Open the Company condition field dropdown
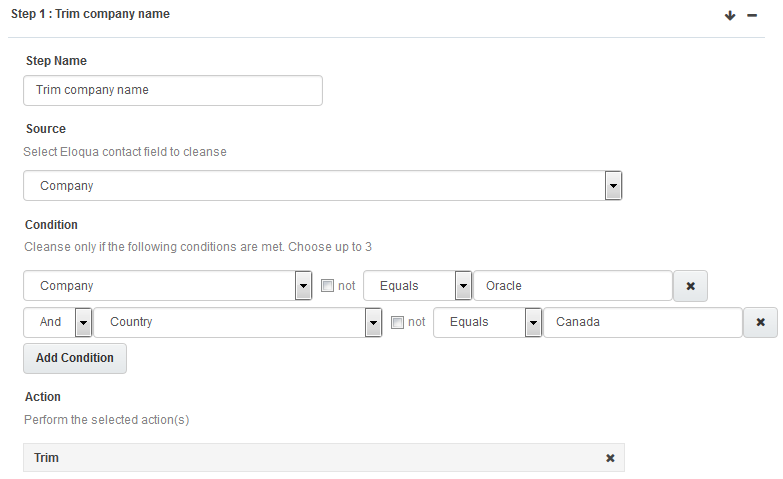 click(x=304, y=286)
